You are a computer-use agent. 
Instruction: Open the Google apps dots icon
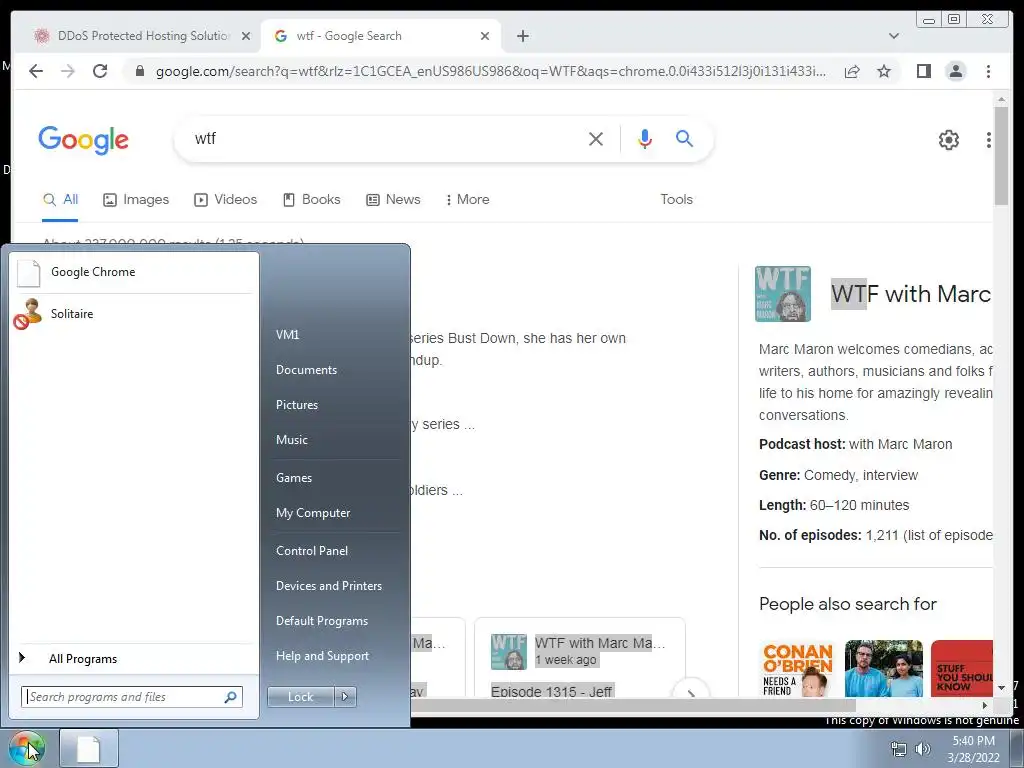coord(988,140)
